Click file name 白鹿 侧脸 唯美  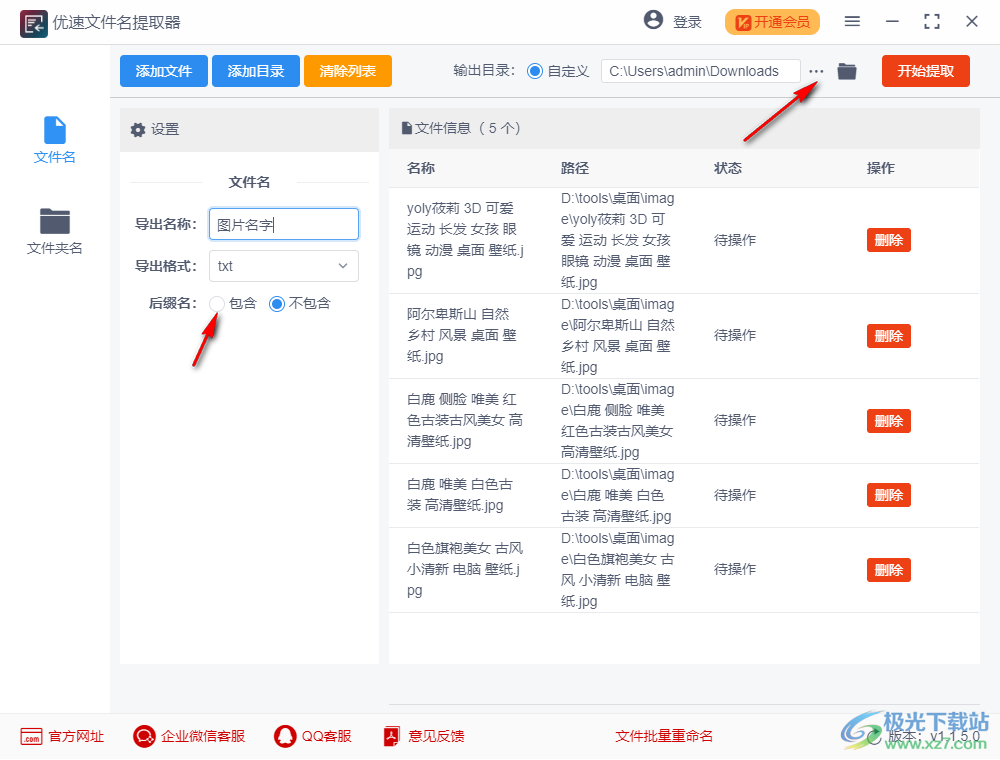465,420
